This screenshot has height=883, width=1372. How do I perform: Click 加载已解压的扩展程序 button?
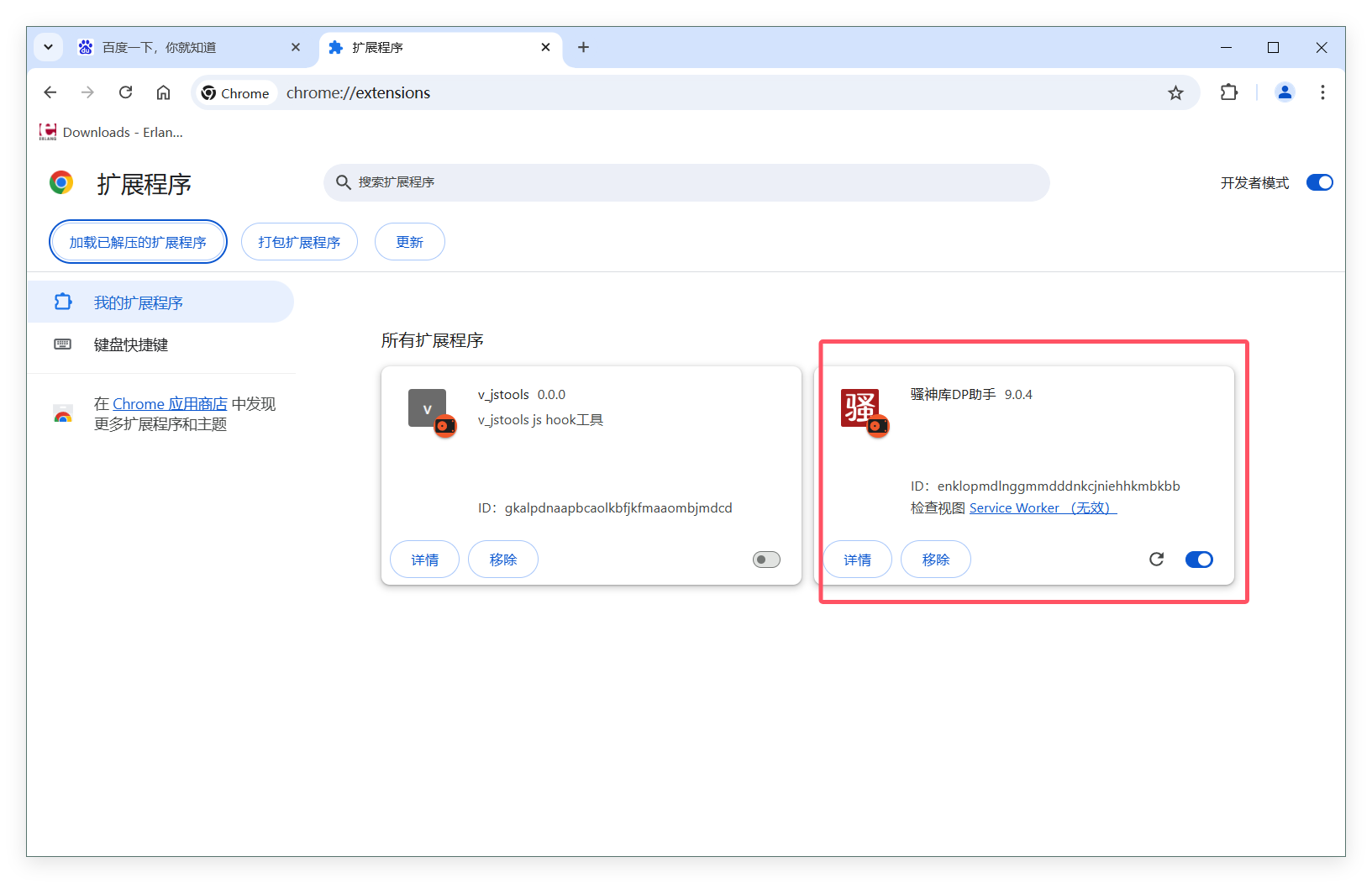(x=138, y=242)
